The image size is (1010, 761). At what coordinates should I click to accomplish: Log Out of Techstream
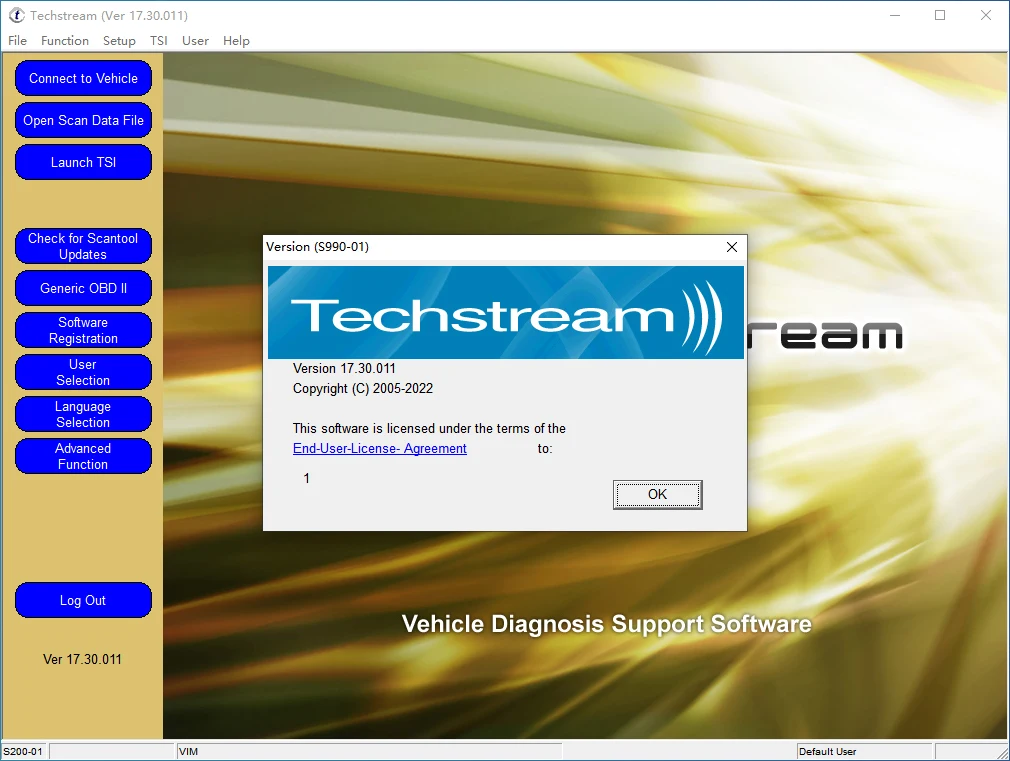(83, 600)
